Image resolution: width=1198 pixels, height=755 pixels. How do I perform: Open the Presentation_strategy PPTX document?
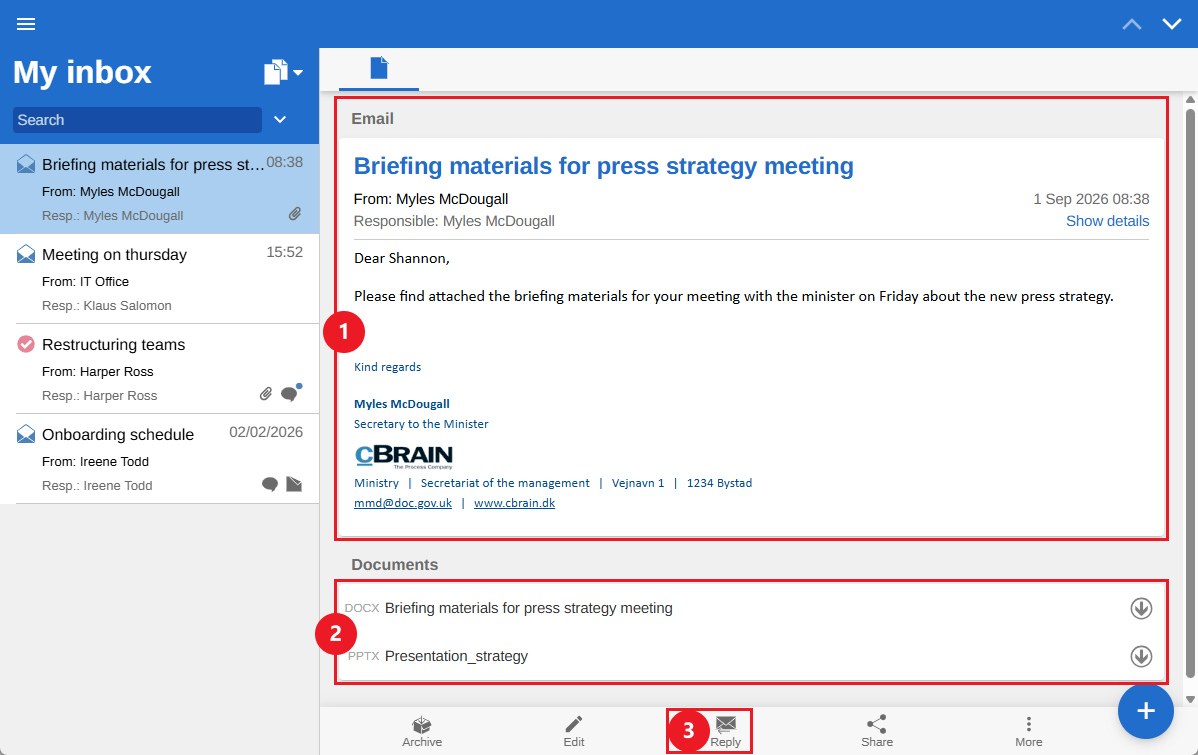pos(456,656)
